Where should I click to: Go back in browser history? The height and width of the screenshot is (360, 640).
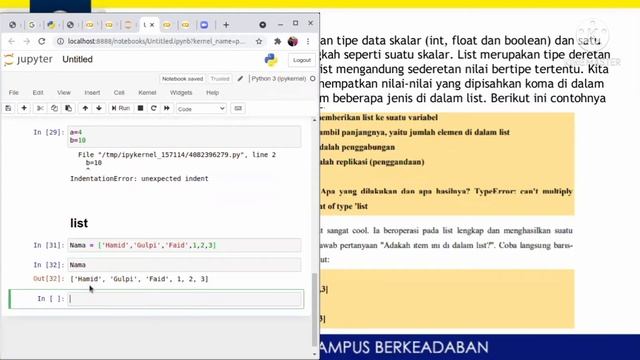coord(11,41)
